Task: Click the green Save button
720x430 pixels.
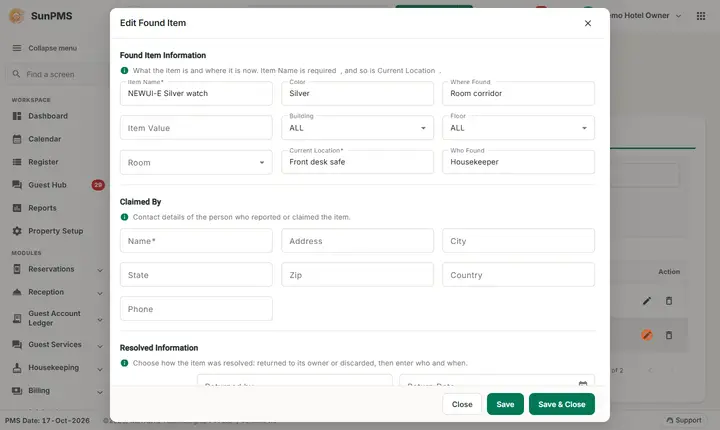Action: point(505,404)
